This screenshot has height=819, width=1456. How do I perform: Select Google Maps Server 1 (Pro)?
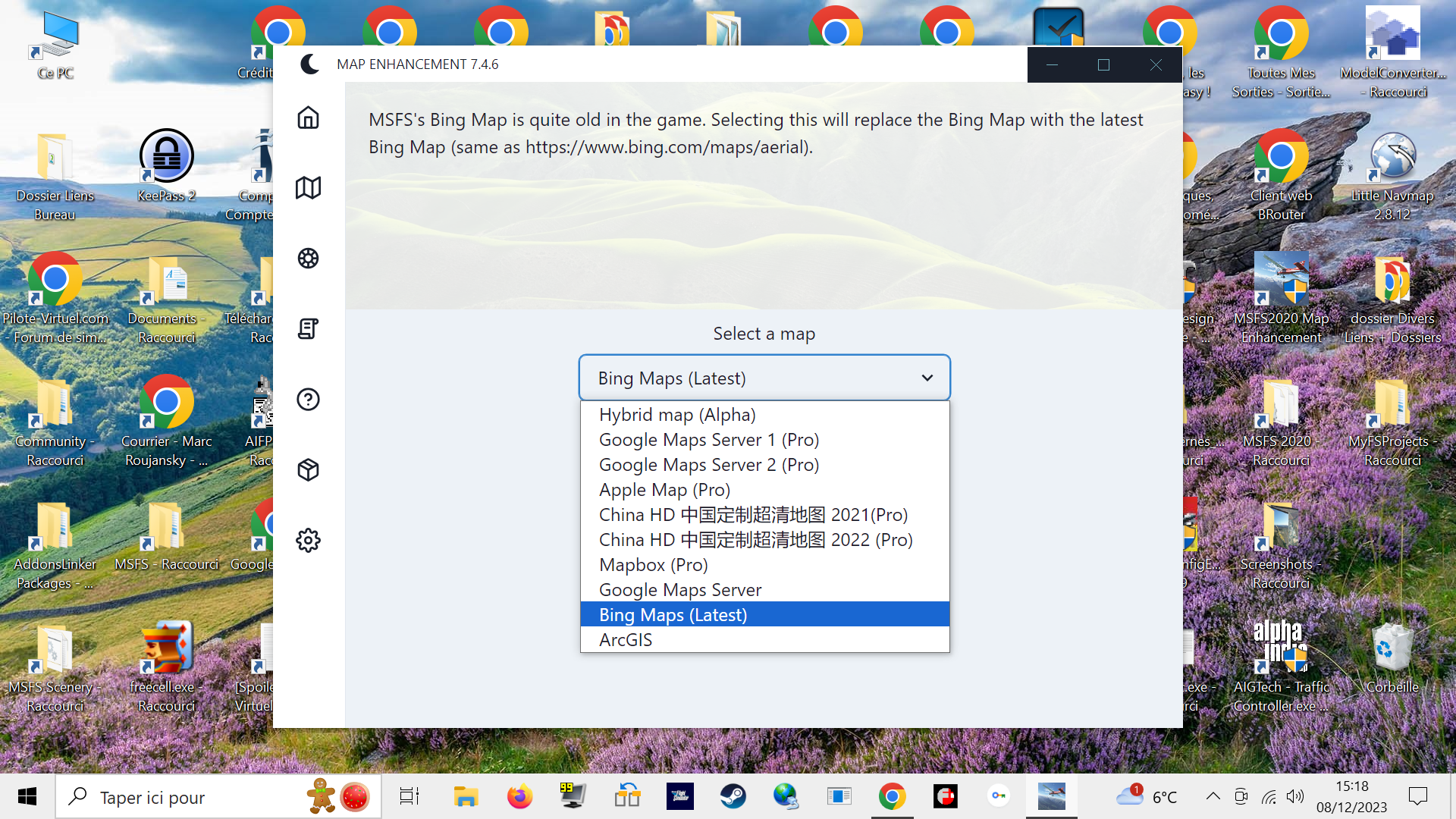(708, 440)
